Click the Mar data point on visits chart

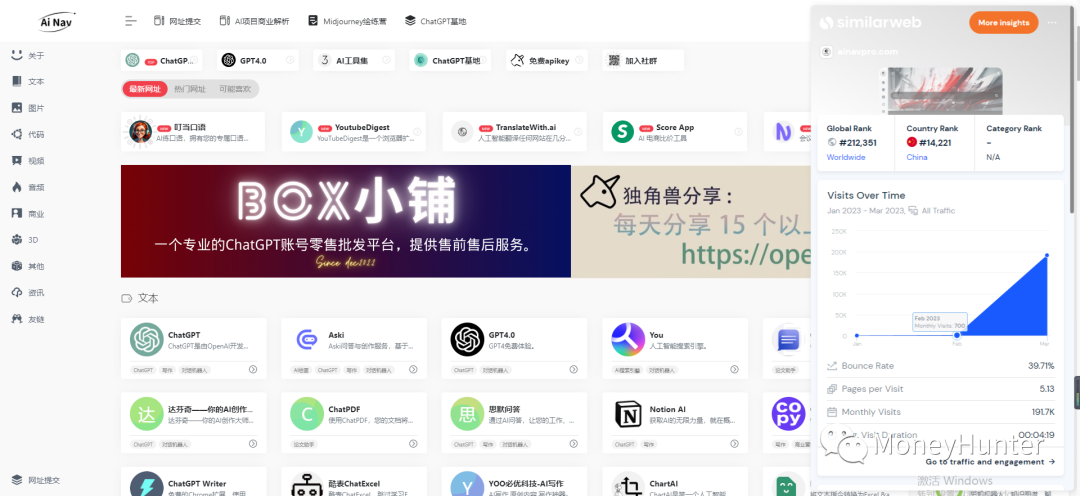pyautogui.click(x=1047, y=256)
